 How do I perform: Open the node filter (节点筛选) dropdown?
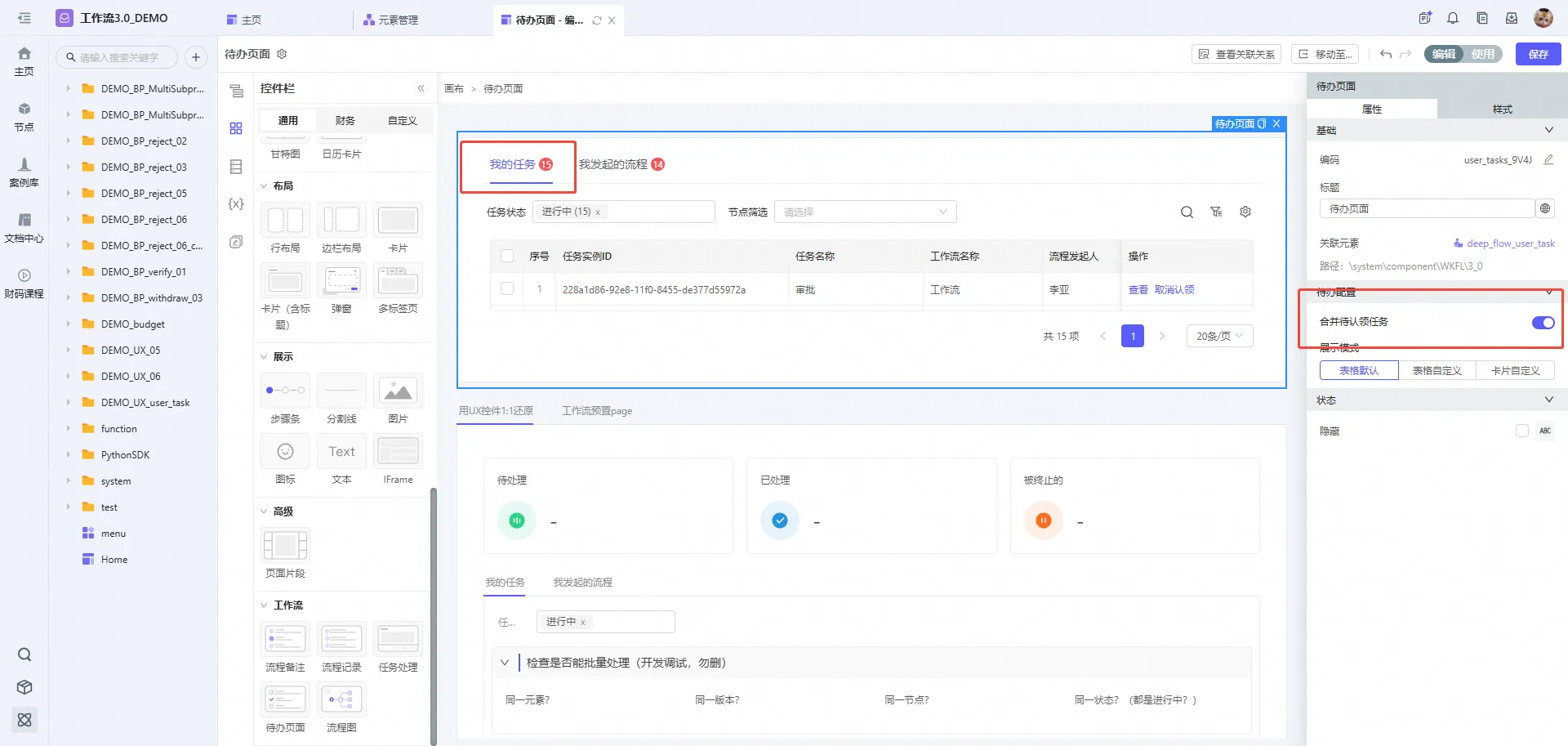[864, 212]
